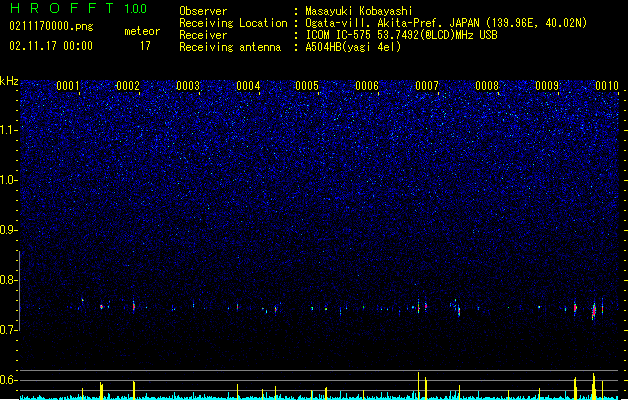Click antenna text A504HB(yagi 4el)
Image resolution: width=629 pixels, height=400 pixels.
tap(353, 47)
